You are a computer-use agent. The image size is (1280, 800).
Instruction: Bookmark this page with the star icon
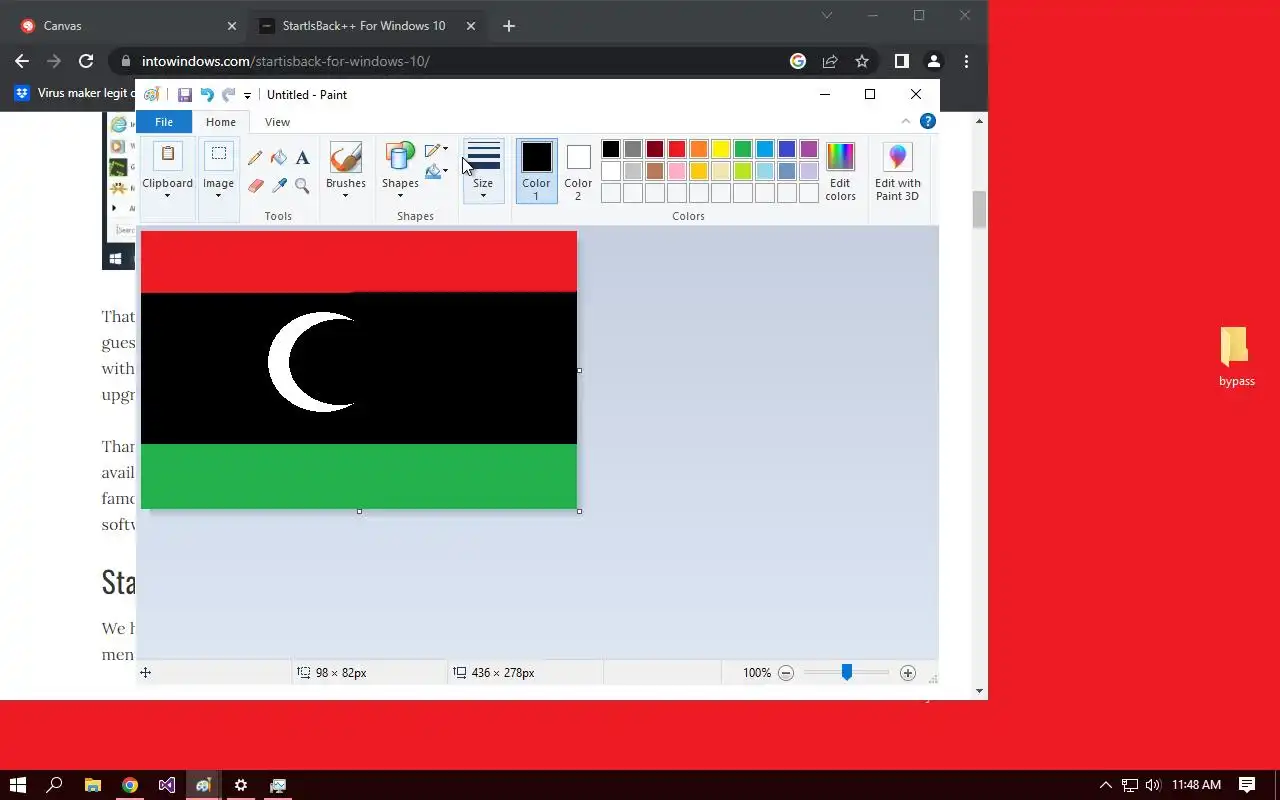pos(862,61)
